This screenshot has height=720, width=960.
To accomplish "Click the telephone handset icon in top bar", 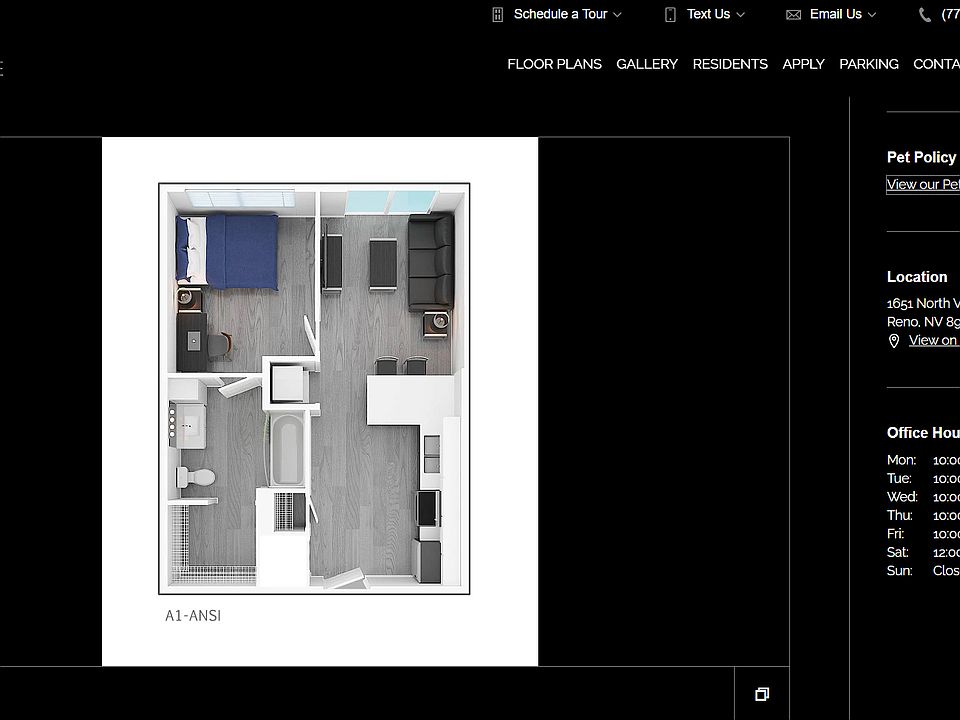I will pos(925,15).
